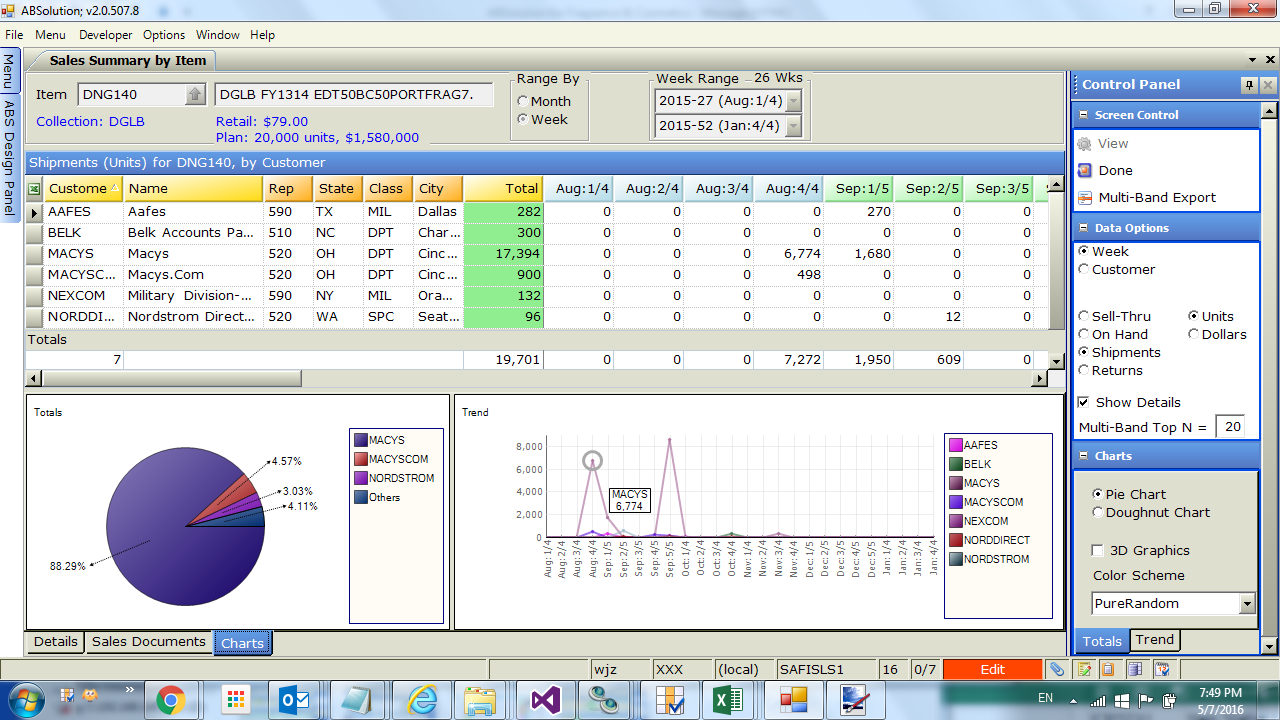Select the On Hand radio button
1280x720 pixels.
pos(1084,334)
